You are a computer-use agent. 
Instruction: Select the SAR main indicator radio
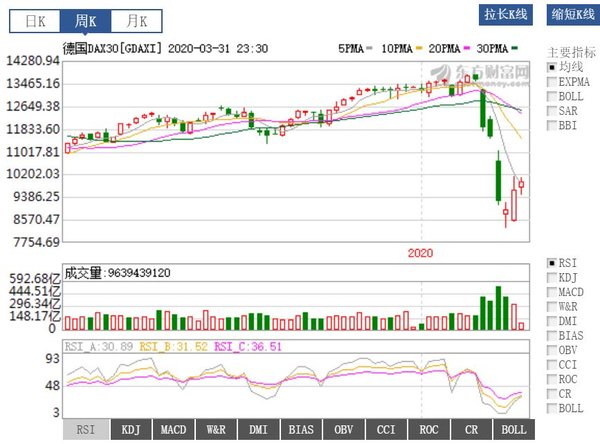[x=552, y=111]
